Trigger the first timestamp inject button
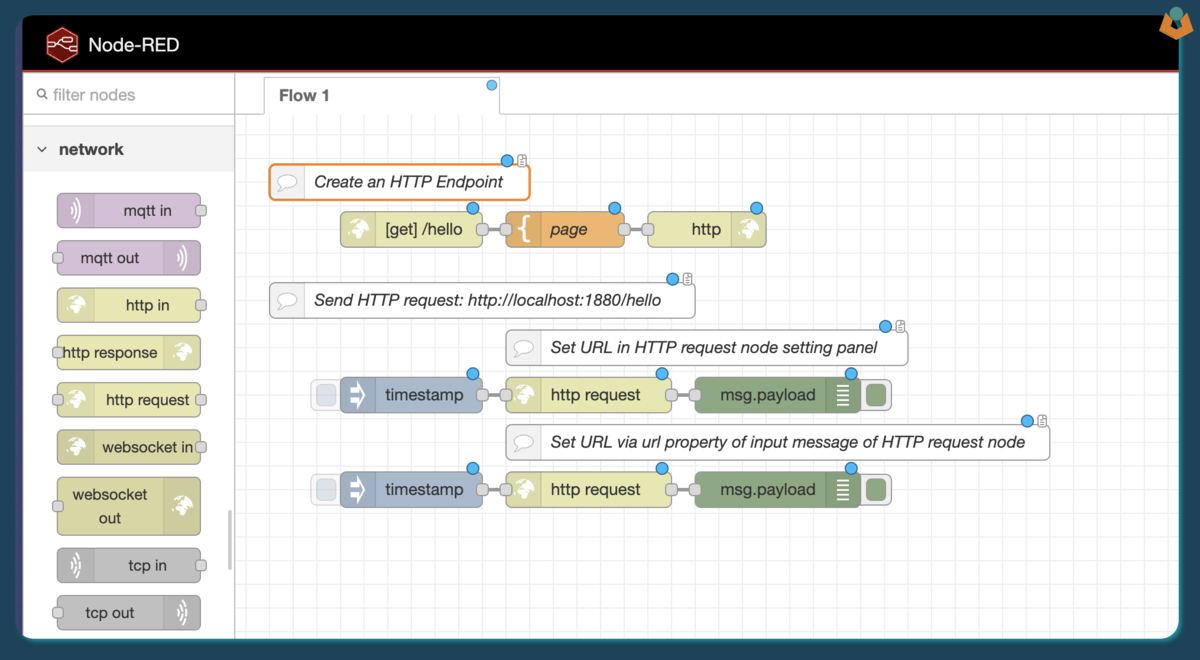The width and height of the screenshot is (1200, 660). (326, 395)
